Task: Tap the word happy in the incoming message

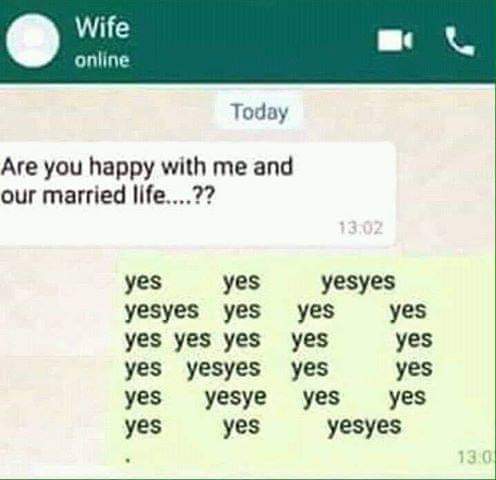Action: pos(122,168)
